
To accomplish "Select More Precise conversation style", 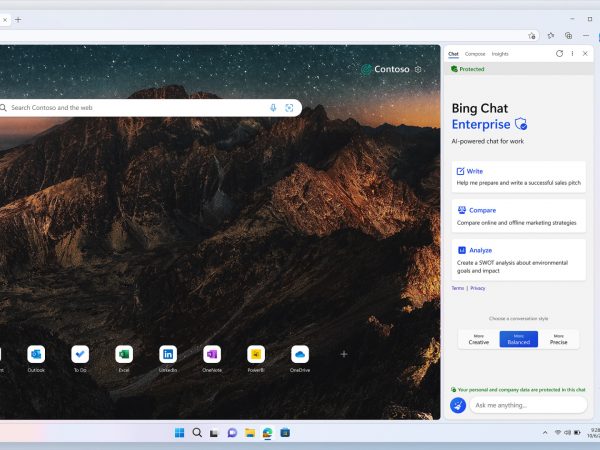I will [558, 339].
